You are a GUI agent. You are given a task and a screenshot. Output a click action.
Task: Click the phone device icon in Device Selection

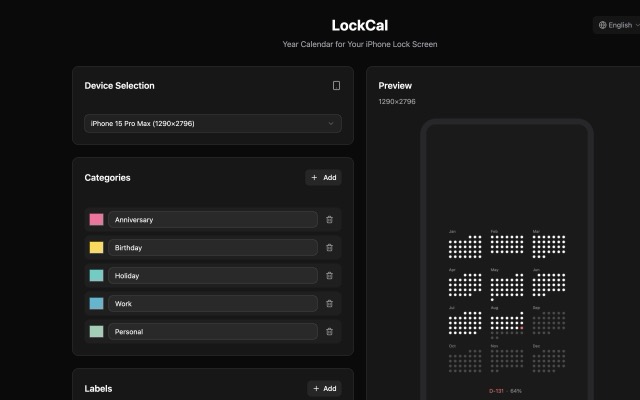click(x=336, y=85)
